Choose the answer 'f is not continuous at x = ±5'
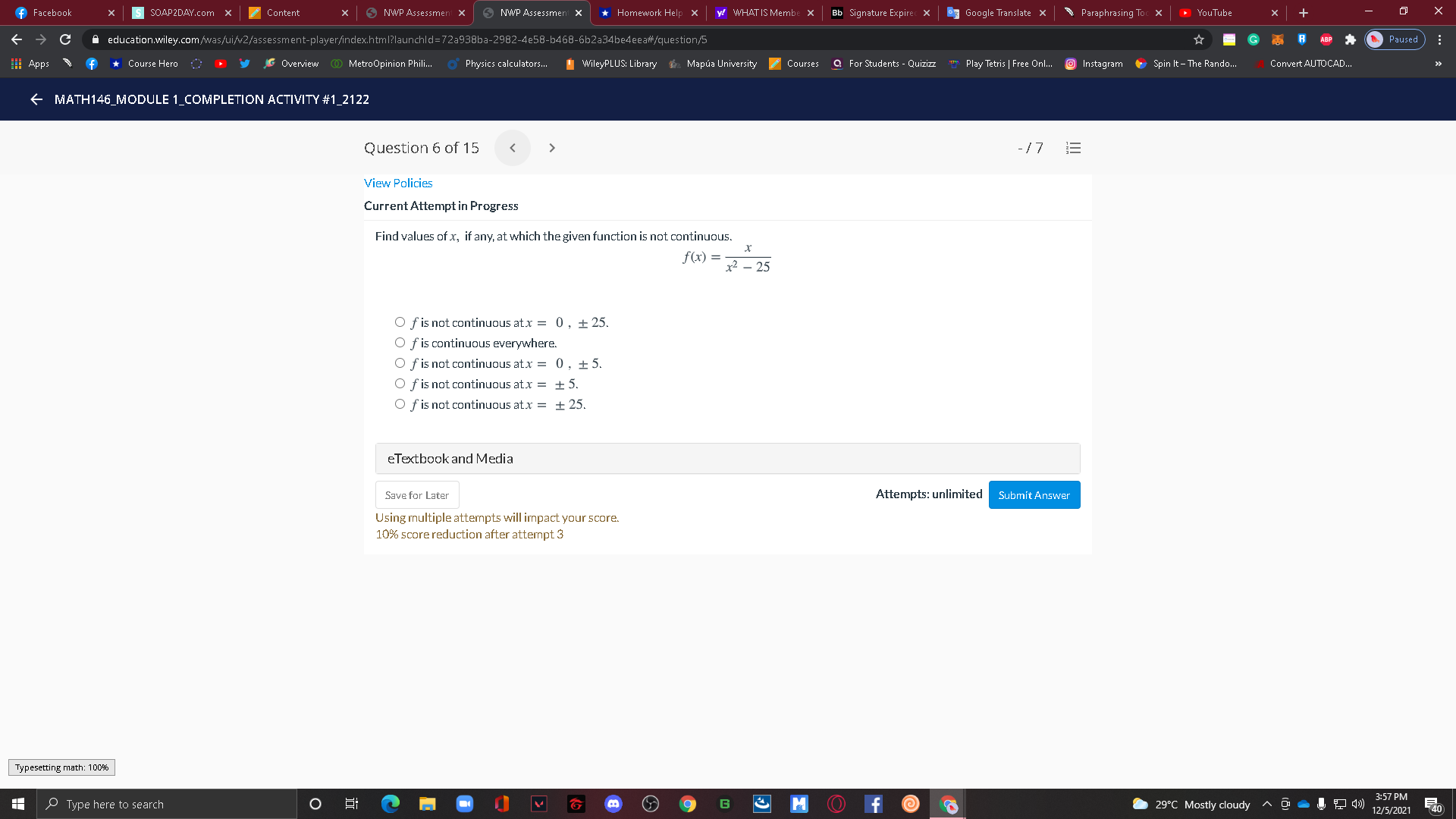The width and height of the screenshot is (1456, 819). coord(400,383)
